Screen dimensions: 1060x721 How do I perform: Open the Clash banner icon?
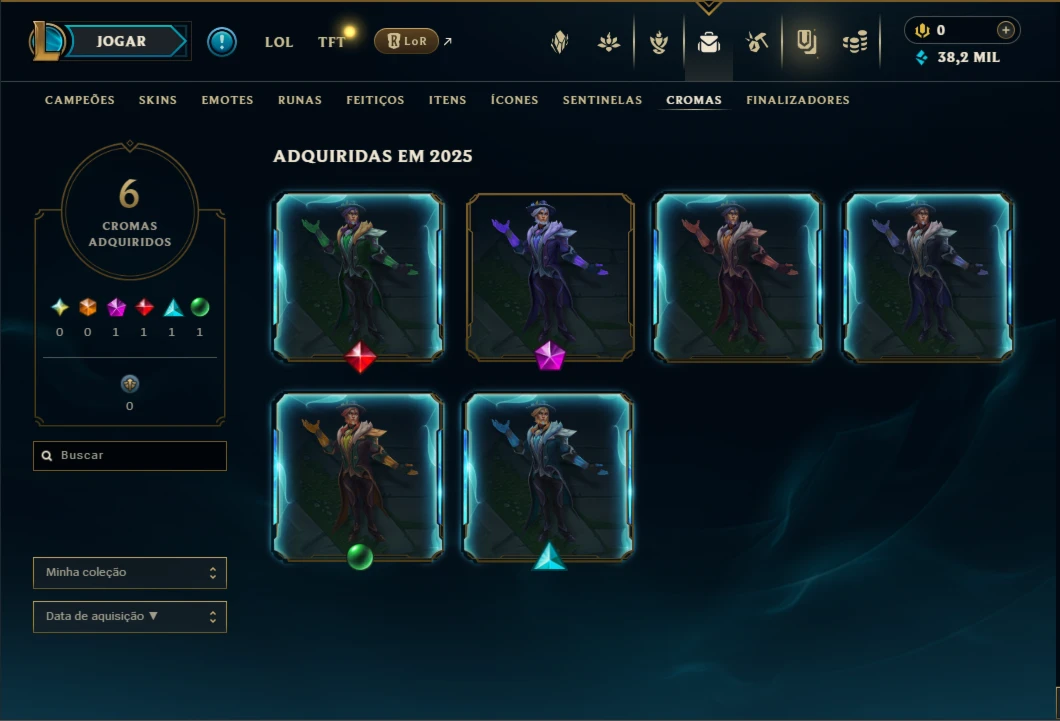point(806,42)
